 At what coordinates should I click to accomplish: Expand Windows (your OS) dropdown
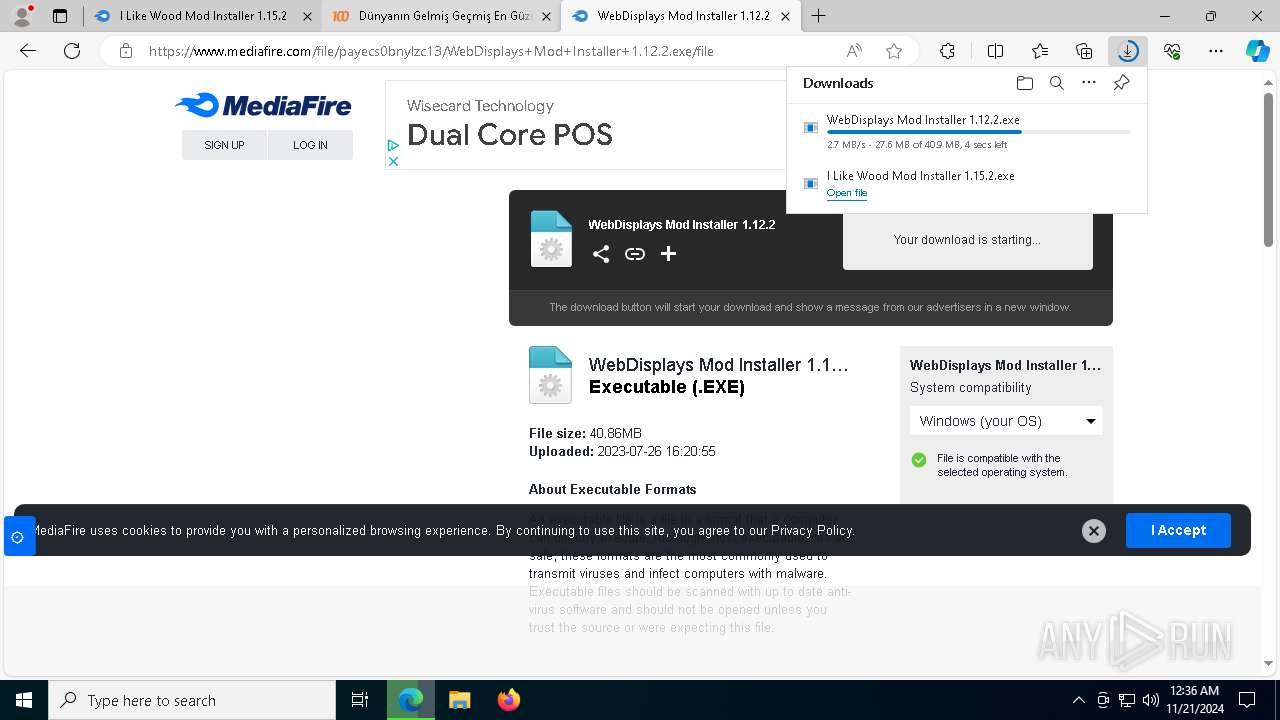pyautogui.click(x=1006, y=421)
